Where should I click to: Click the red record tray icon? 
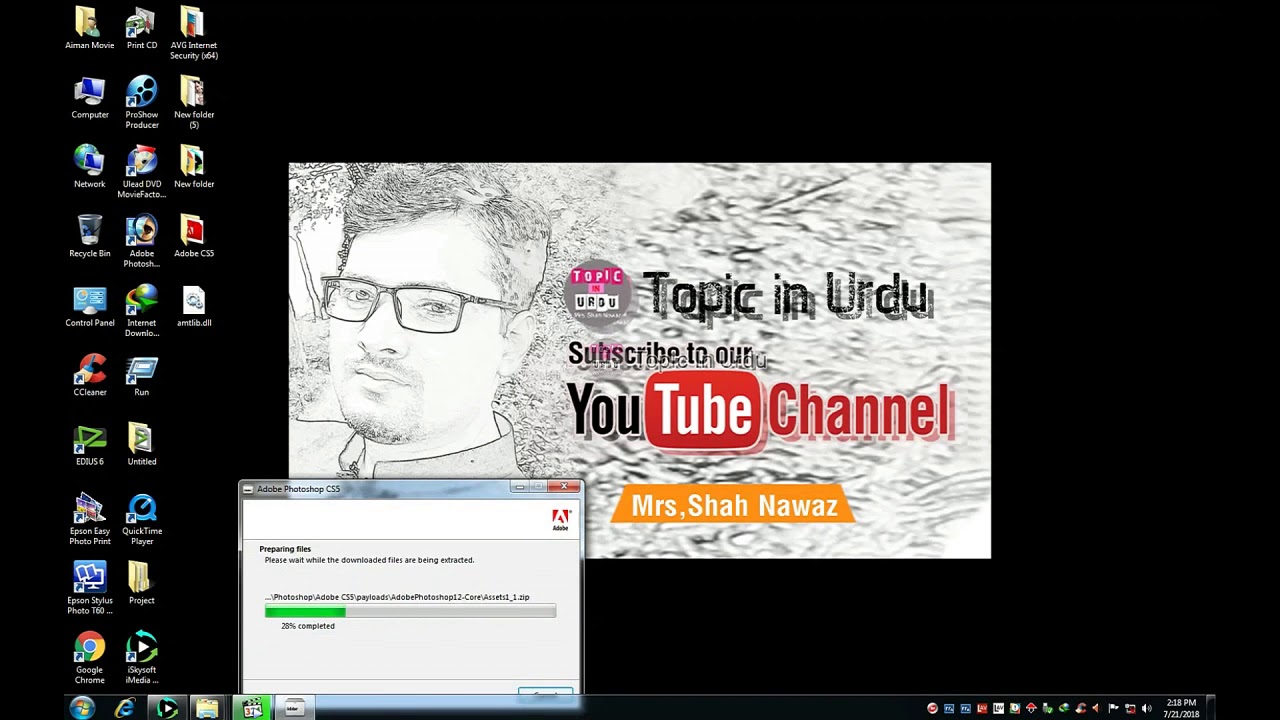[932, 708]
